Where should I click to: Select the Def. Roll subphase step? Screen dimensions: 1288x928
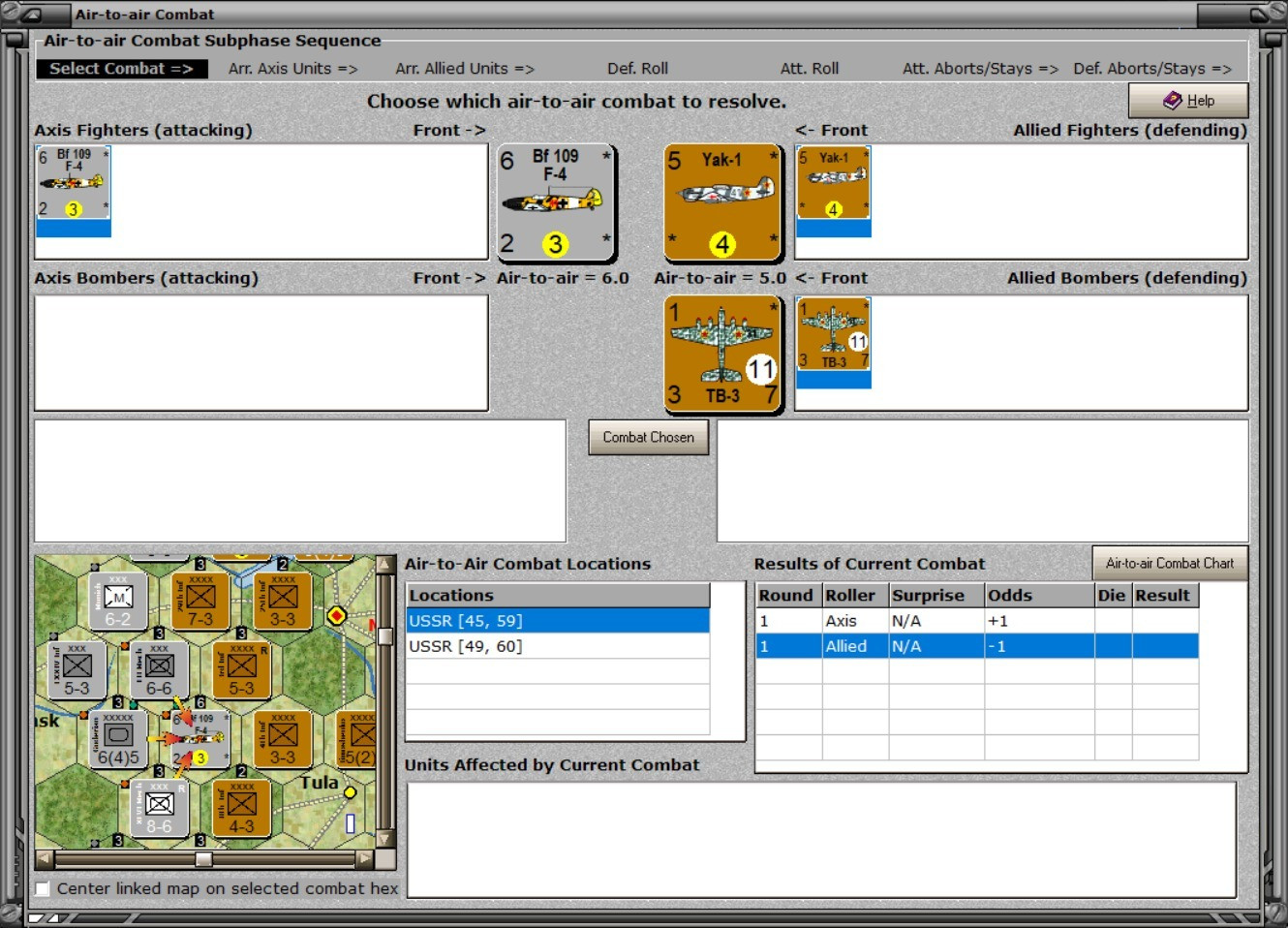637,69
